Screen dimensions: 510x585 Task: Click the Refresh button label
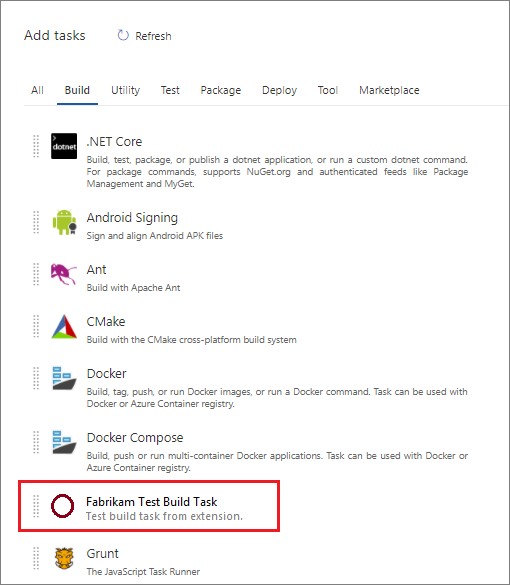pyautogui.click(x=153, y=36)
